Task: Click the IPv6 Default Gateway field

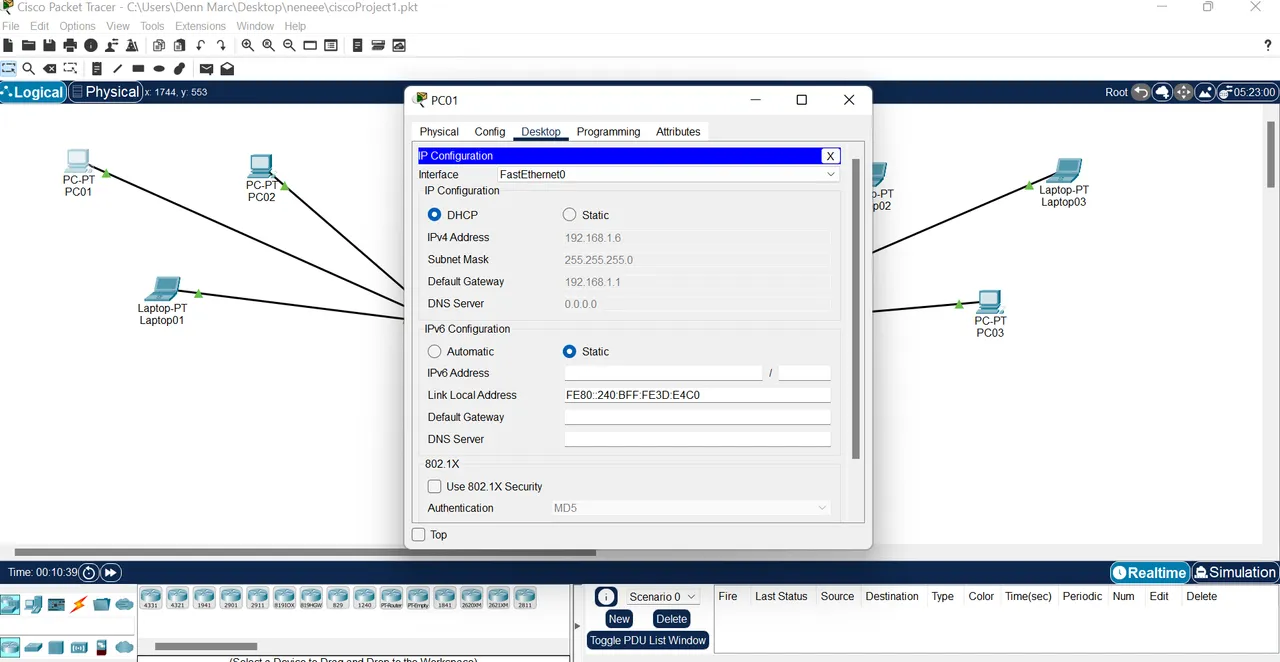Action: click(697, 417)
